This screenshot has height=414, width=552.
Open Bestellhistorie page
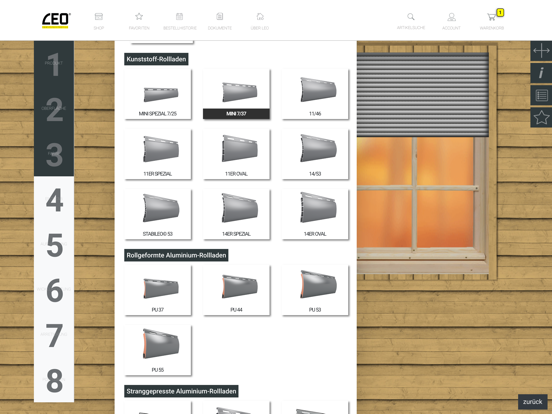coord(180,21)
